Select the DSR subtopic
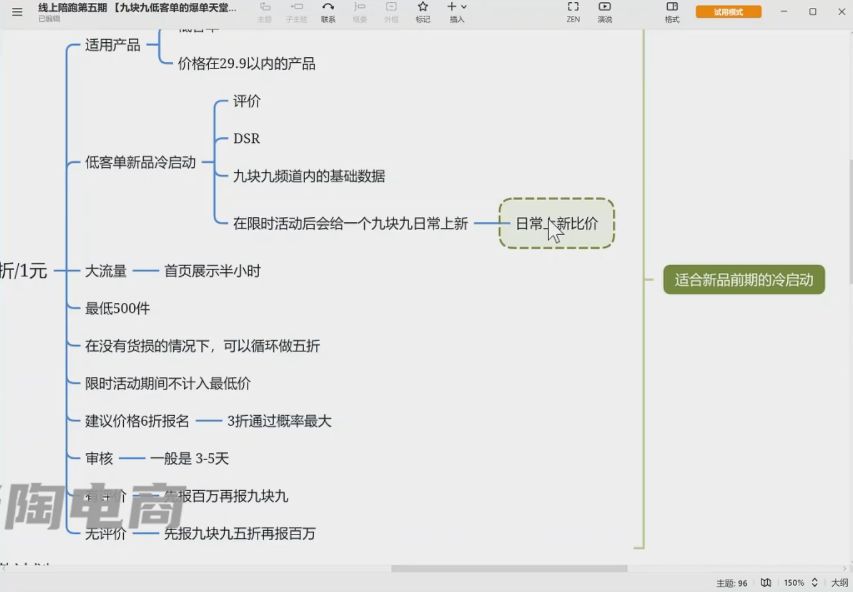Image resolution: width=853 pixels, height=592 pixels. (x=246, y=139)
